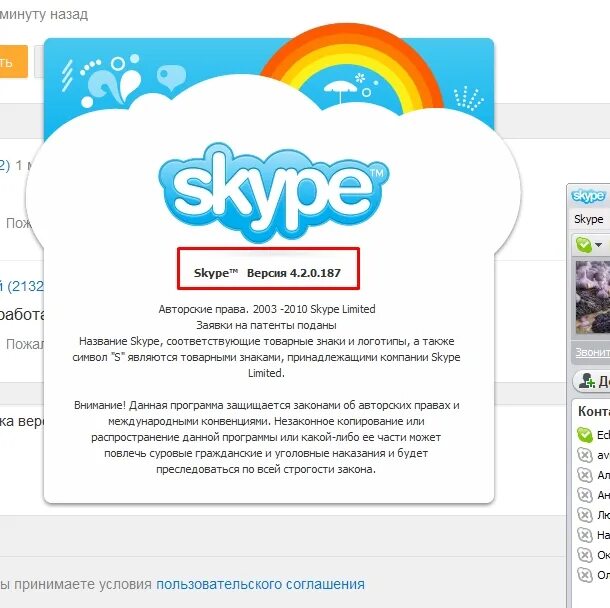Click the green online status icon in Skype toolbar
The width and height of the screenshot is (610, 608).
coord(584,245)
